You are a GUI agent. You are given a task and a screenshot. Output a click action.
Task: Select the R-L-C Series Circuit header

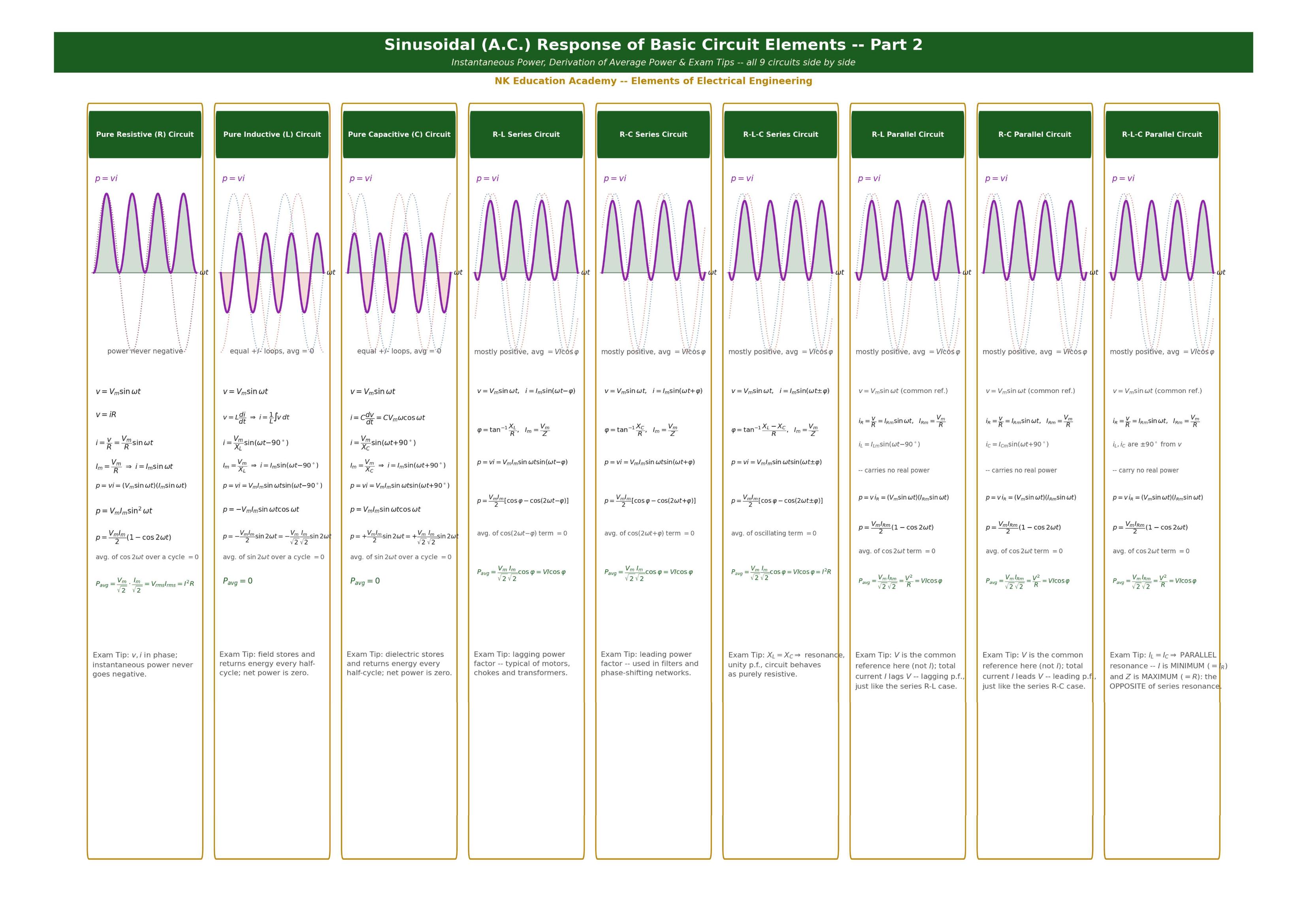780,134
